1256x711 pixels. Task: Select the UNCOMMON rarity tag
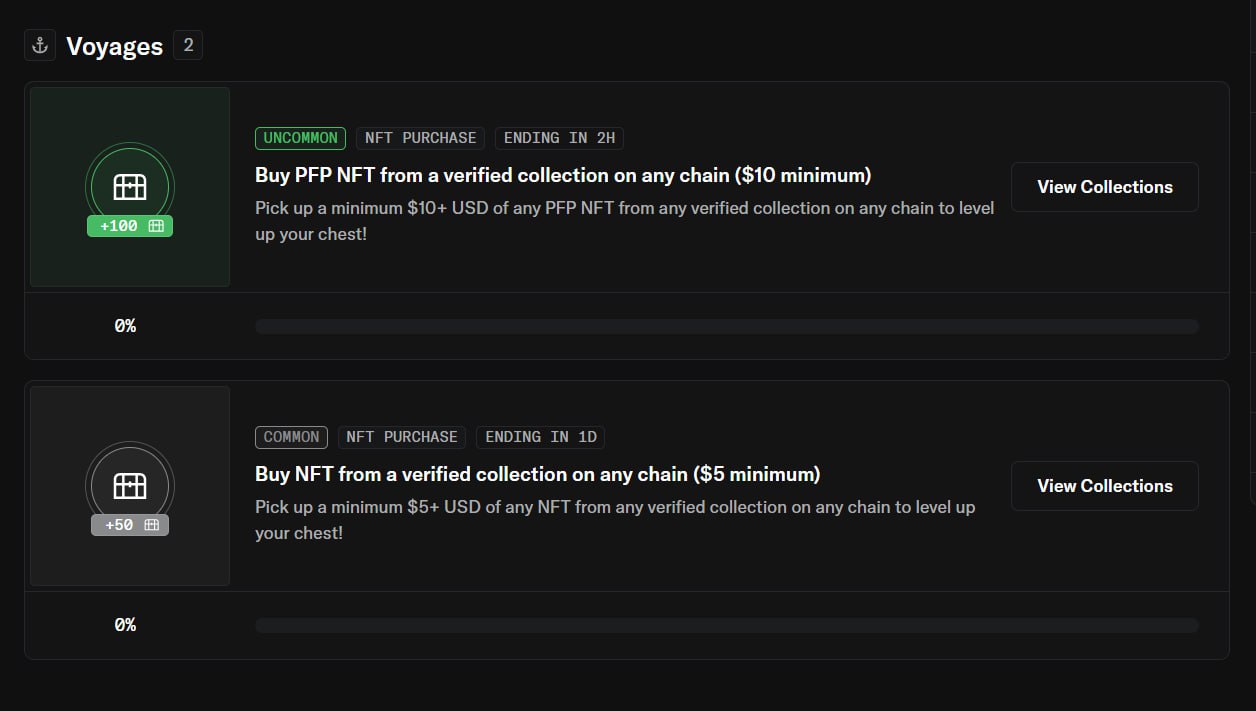tap(300, 138)
